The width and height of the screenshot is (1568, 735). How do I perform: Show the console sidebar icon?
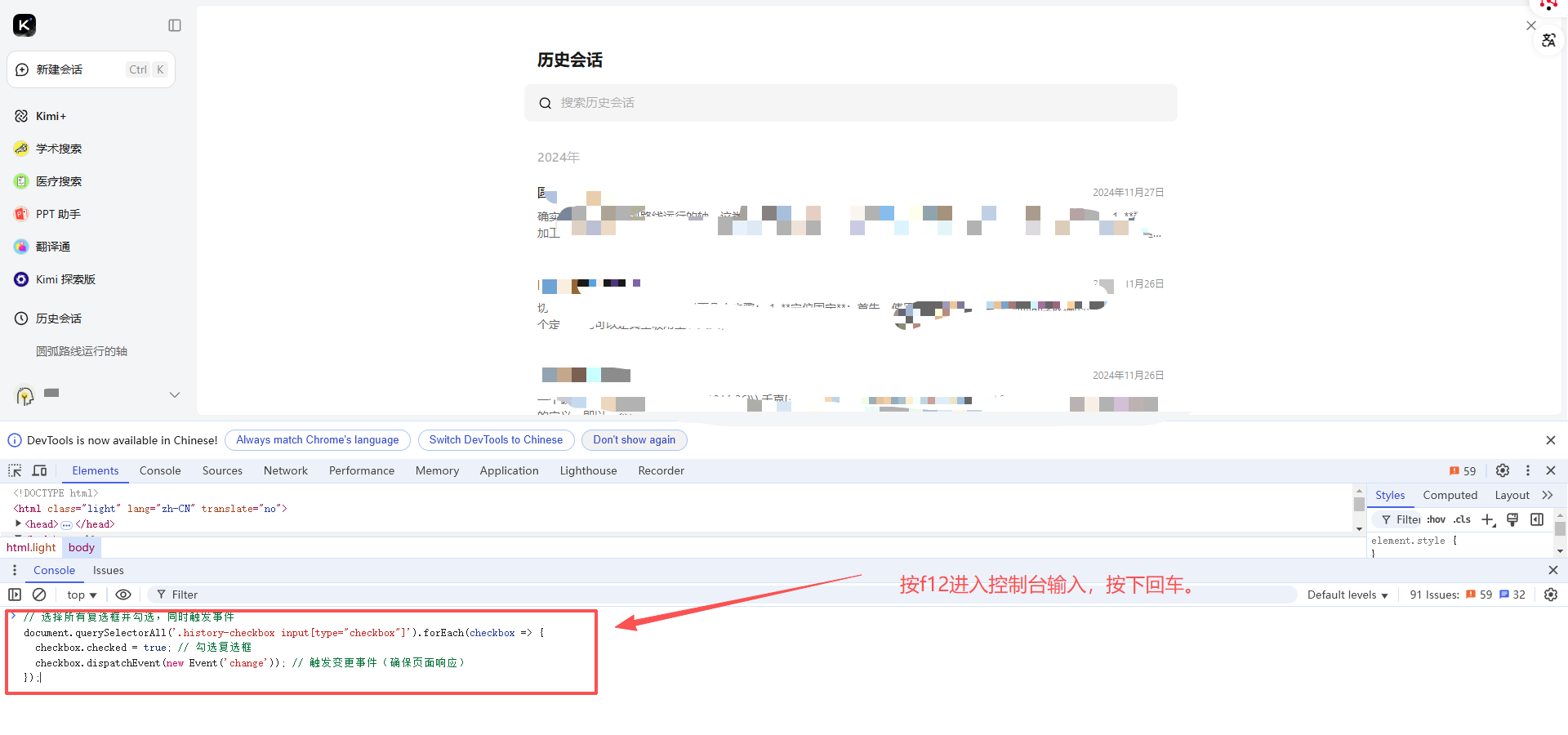point(15,595)
